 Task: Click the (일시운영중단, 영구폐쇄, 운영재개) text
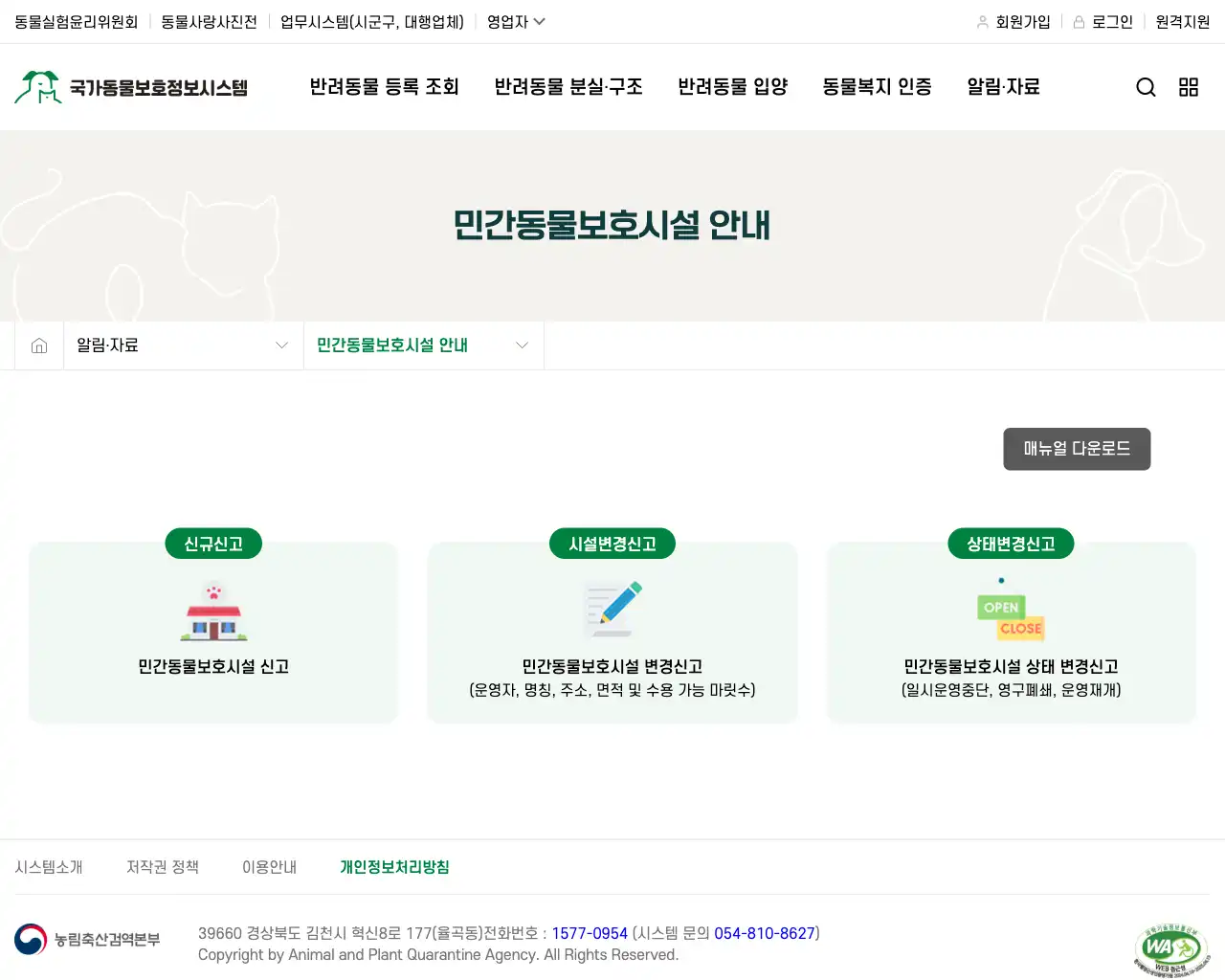1011,690
